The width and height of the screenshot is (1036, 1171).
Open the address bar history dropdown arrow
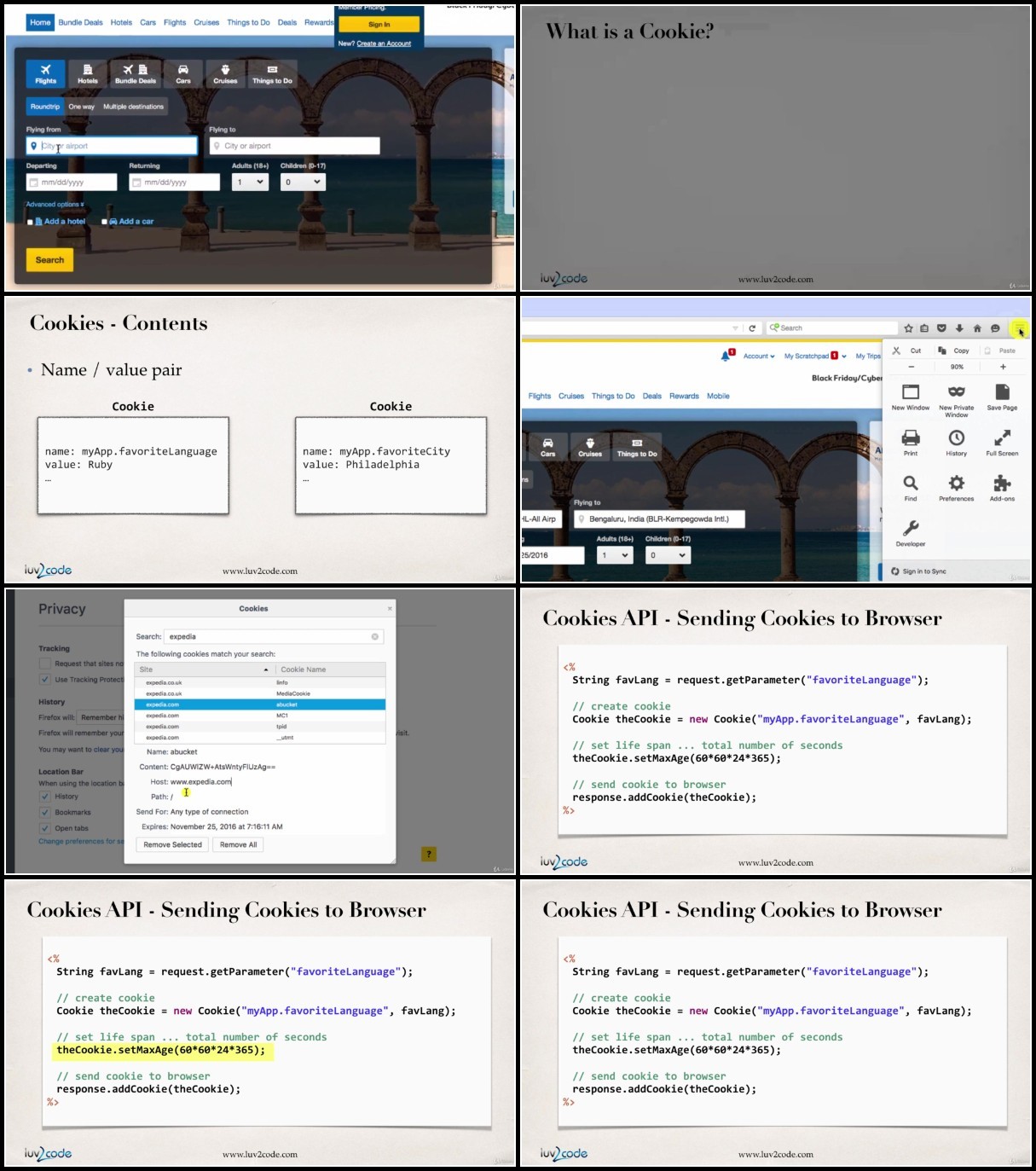[x=735, y=328]
